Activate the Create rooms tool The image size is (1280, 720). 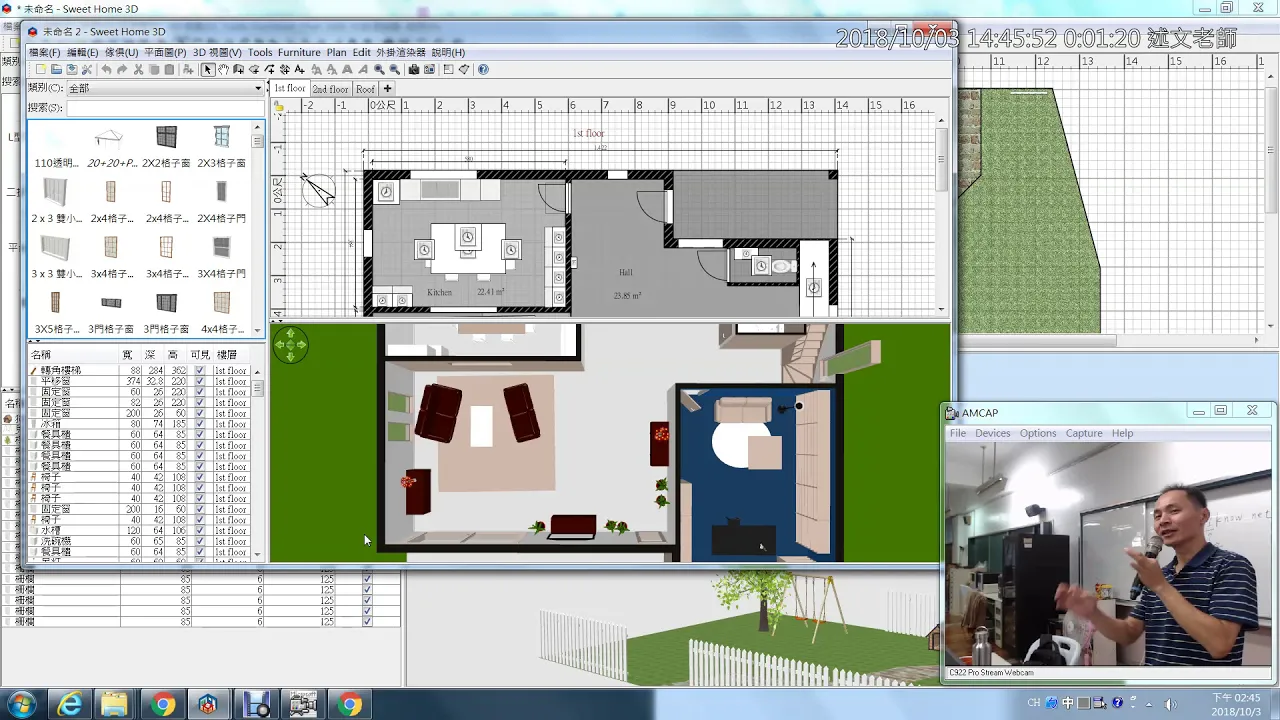(254, 70)
